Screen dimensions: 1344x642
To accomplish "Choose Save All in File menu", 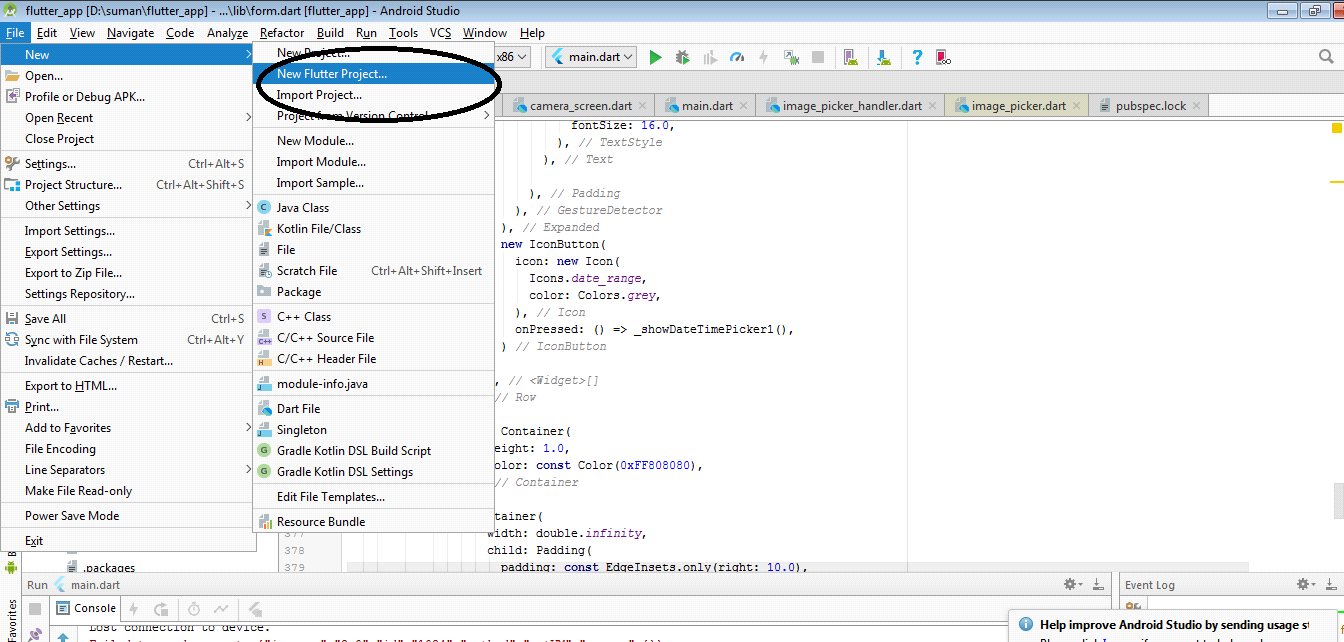I will [126, 318].
